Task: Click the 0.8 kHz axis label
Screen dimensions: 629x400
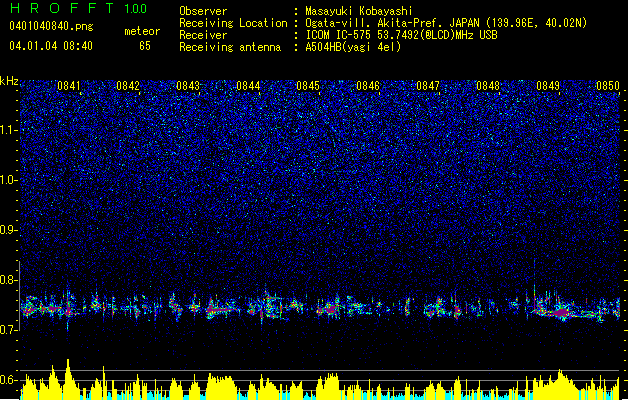Action: [x=8, y=280]
